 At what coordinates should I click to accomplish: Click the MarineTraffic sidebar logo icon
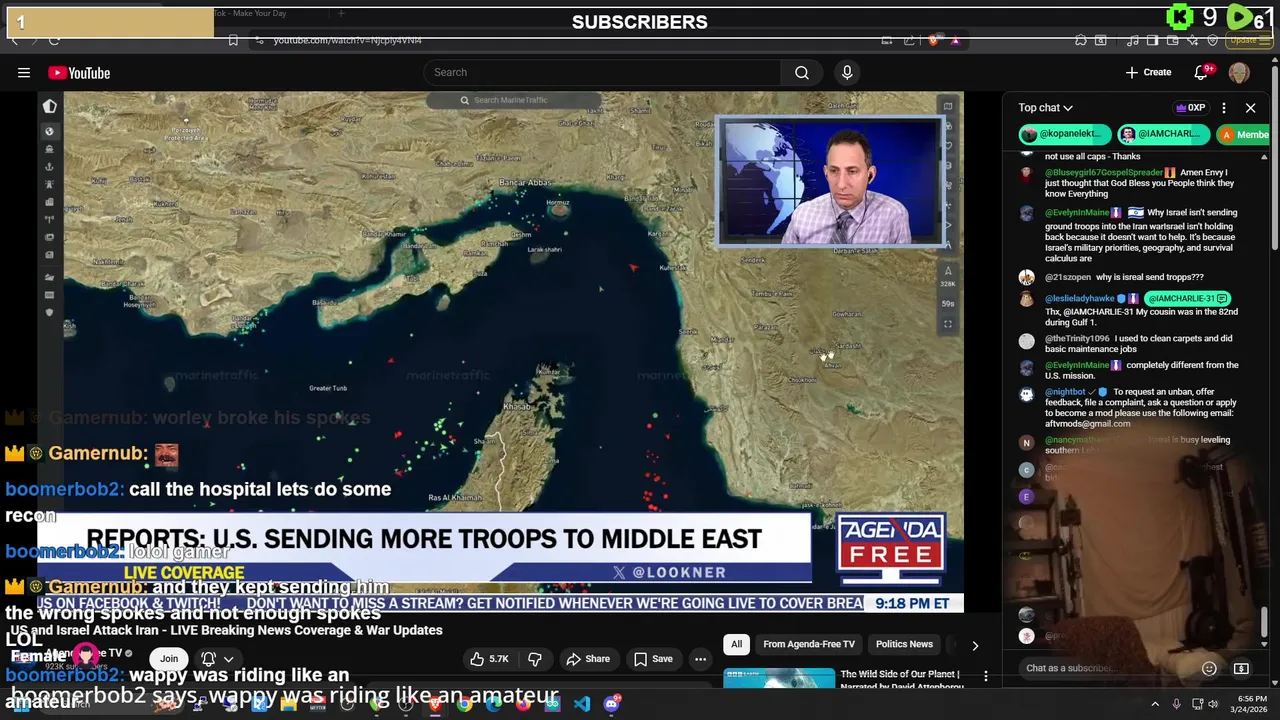(49, 106)
